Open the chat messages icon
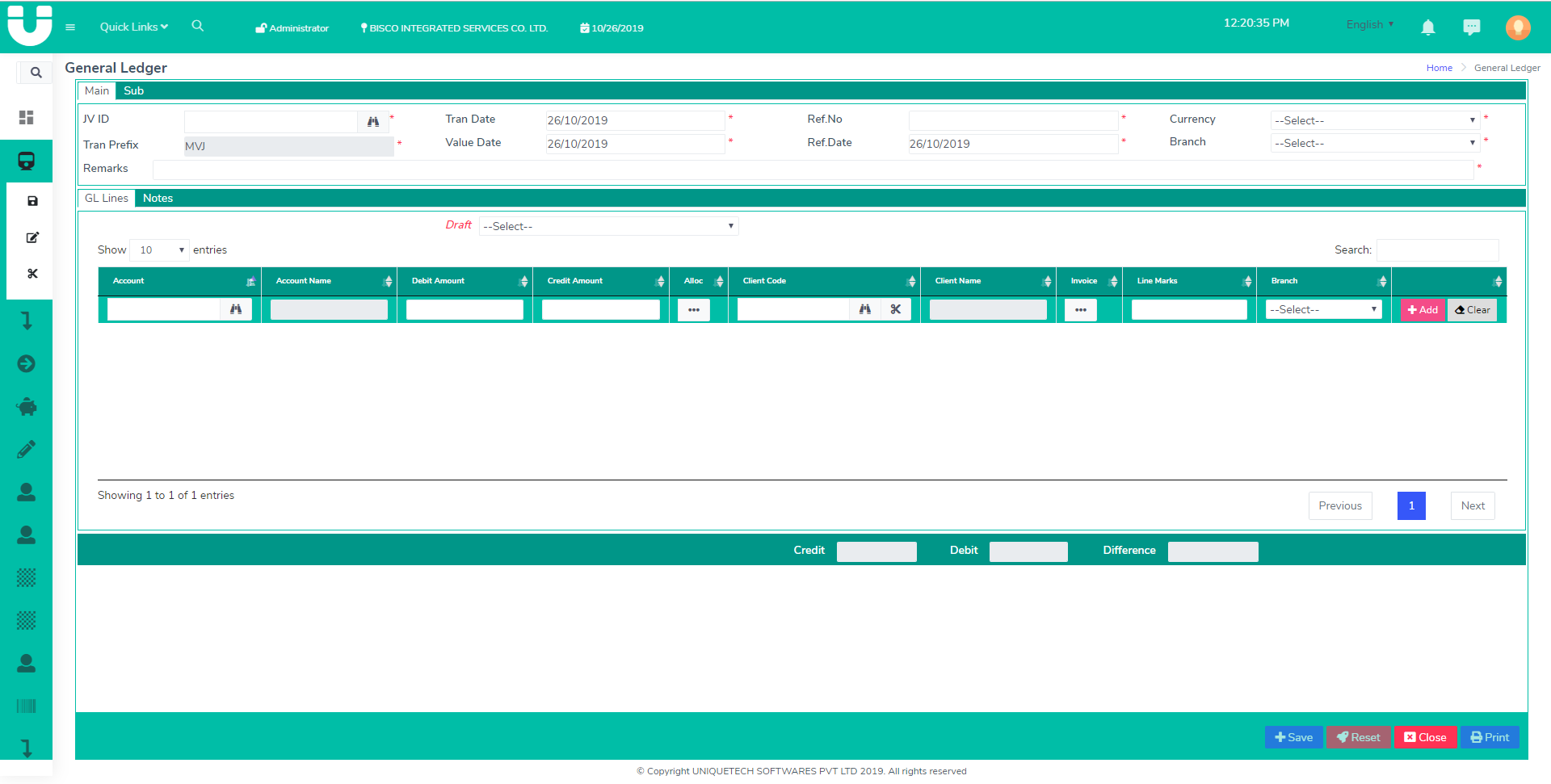The height and width of the screenshot is (784, 1551). tap(1471, 27)
